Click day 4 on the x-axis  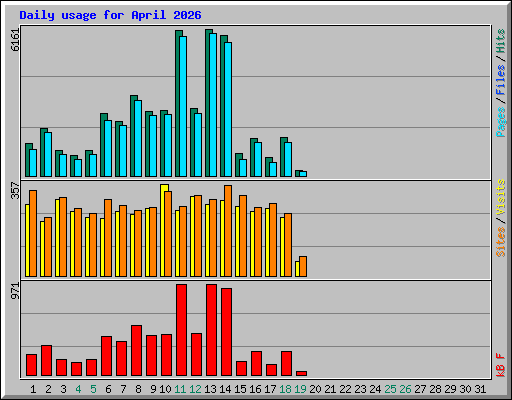[x=78, y=389]
